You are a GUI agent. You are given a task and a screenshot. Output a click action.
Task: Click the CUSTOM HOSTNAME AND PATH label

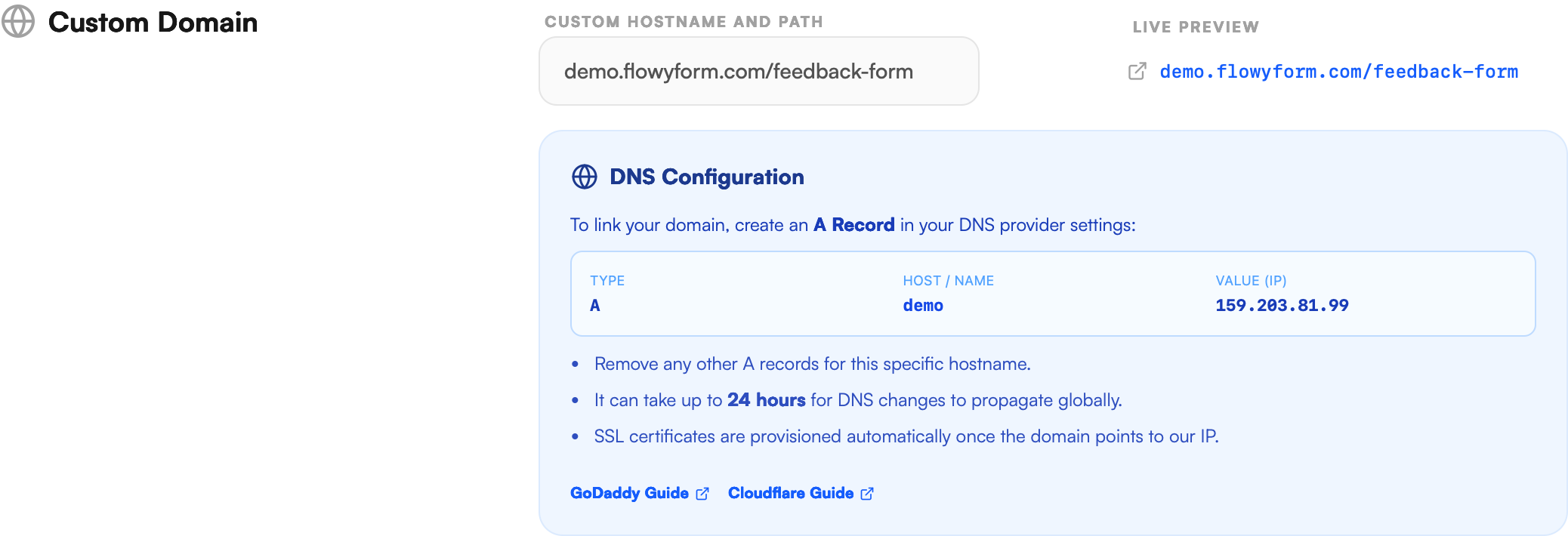coord(684,21)
